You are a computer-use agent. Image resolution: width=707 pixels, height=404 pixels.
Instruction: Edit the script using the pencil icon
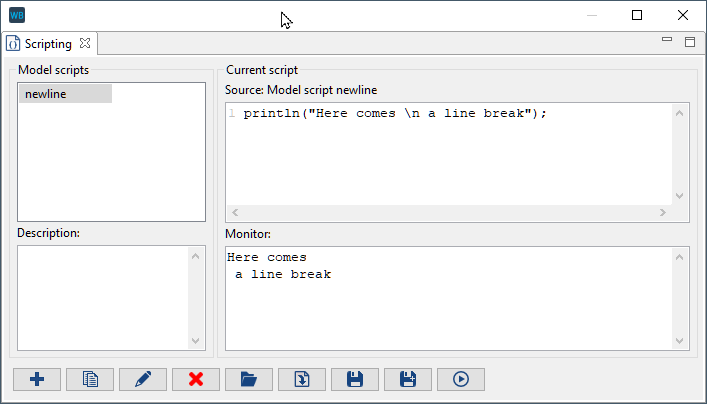(143, 379)
